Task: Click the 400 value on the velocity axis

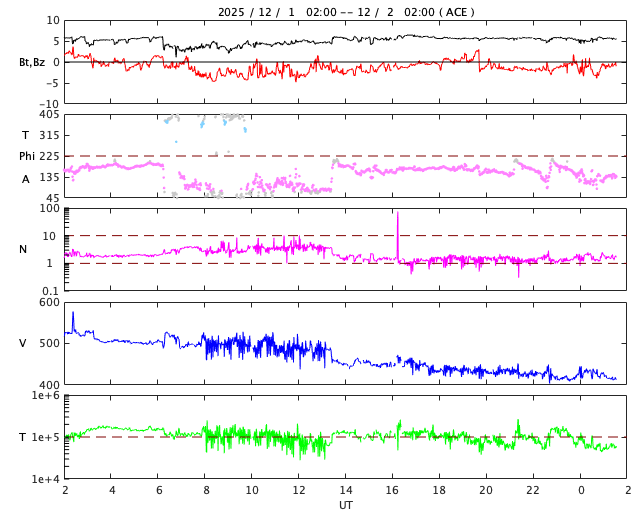Action: (x=49, y=385)
